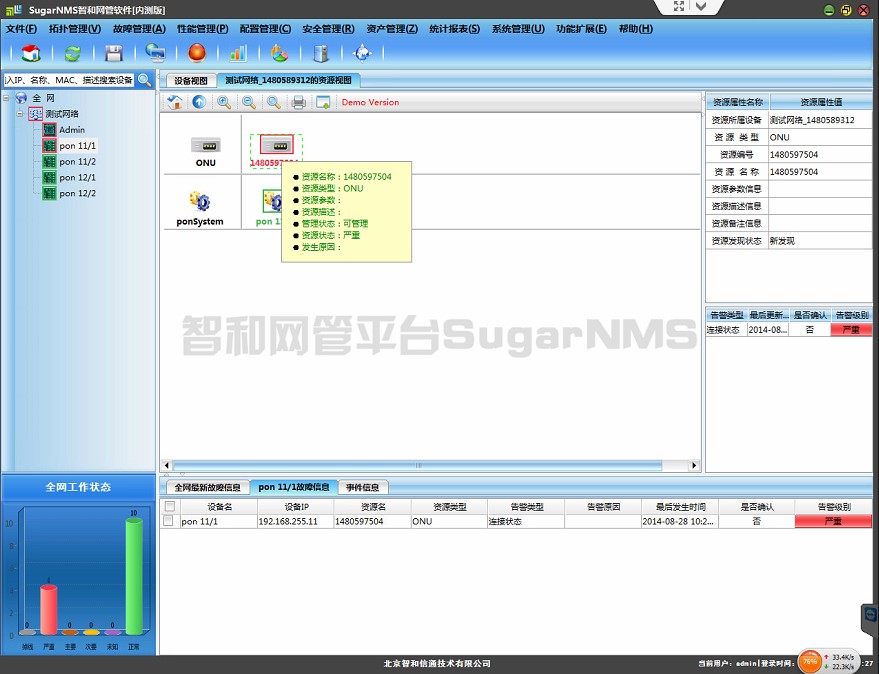Open the 系统管理(U) menu

click(518, 29)
